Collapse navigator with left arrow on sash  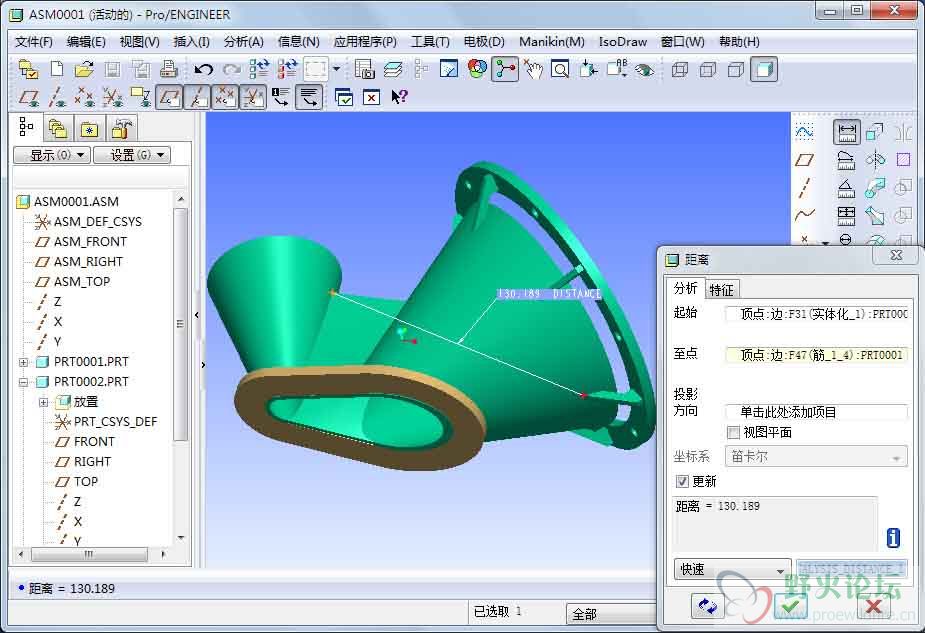pyautogui.click(x=197, y=315)
